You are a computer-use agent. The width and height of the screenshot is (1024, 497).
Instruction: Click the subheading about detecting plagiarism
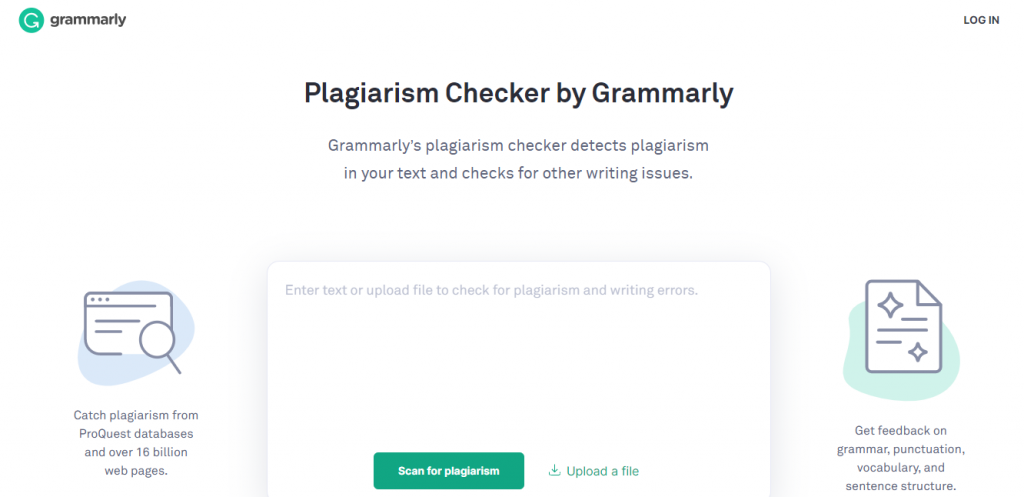coord(518,159)
